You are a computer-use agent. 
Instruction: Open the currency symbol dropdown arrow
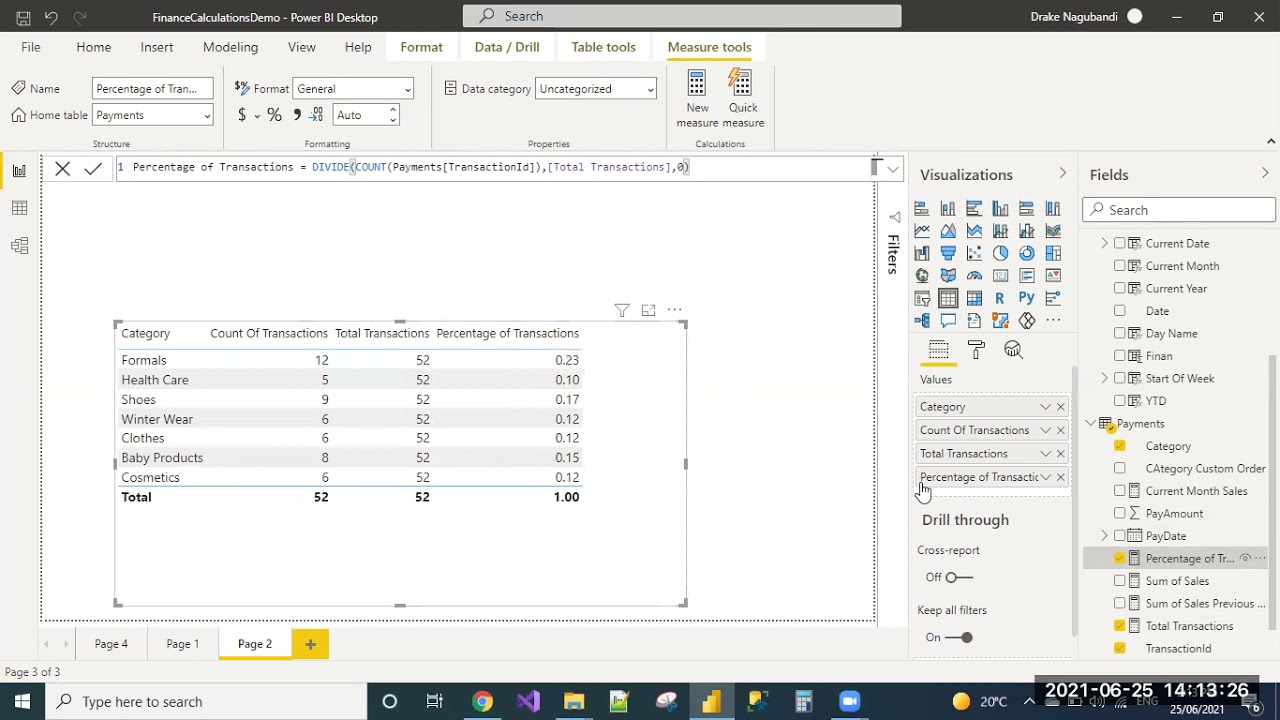click(257, 116)
